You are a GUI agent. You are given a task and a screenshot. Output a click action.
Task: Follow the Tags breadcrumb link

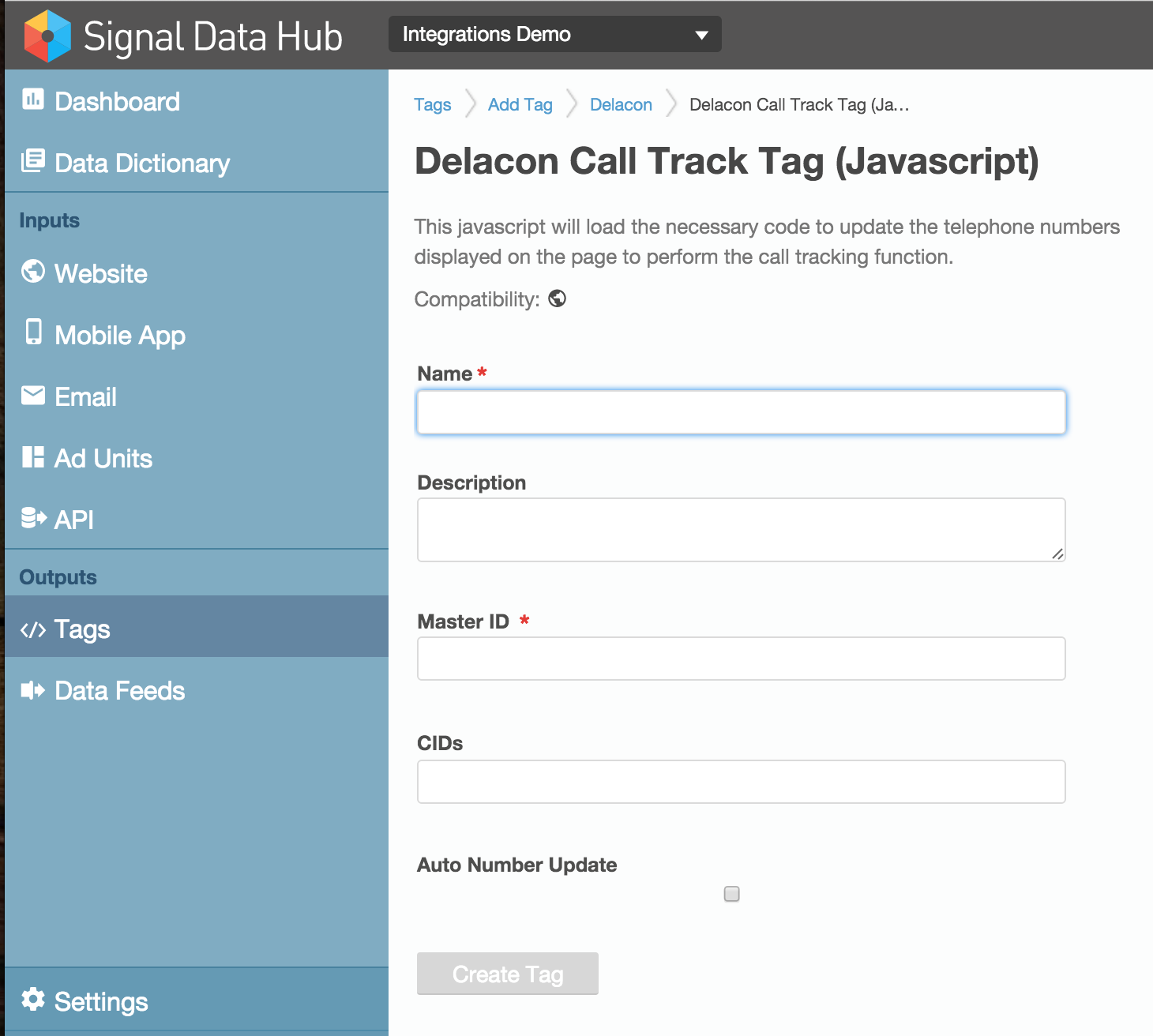[433, 104]
